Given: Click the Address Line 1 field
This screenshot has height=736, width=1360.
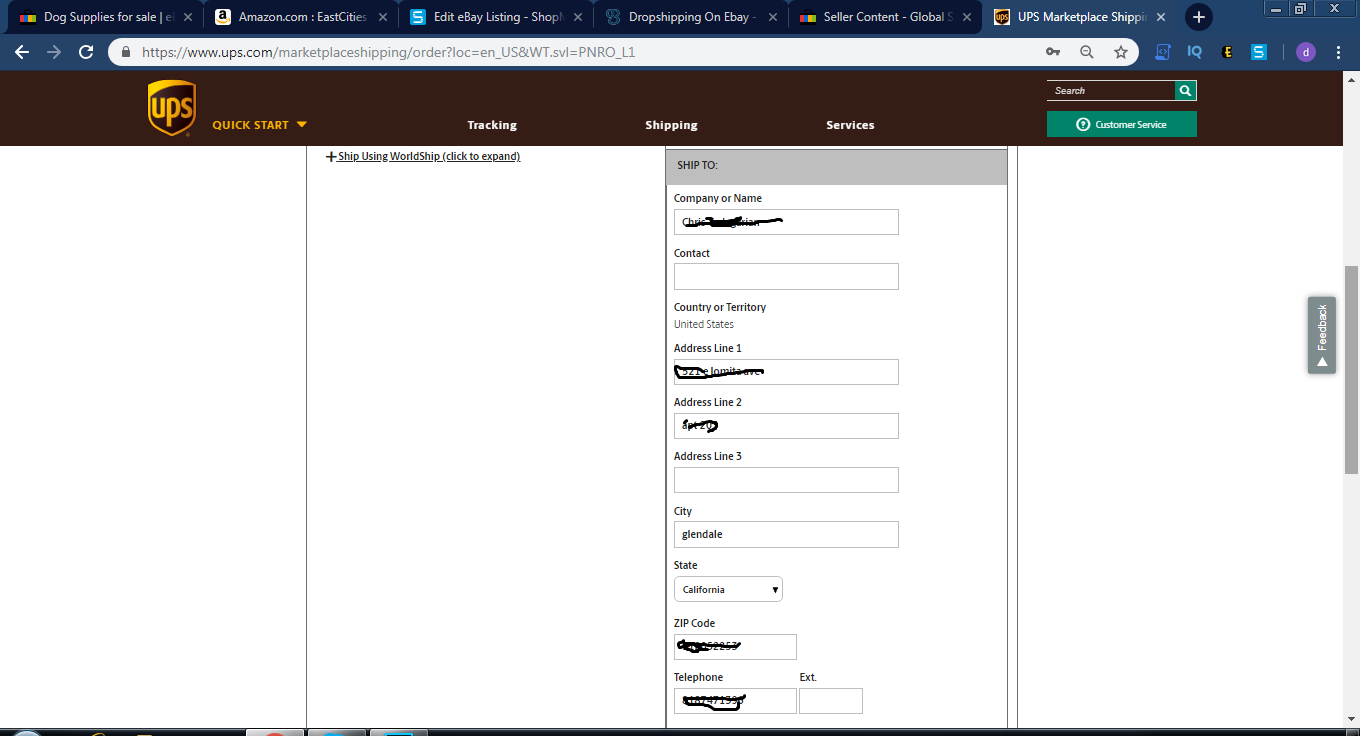Looking at the screenshot, I should point(786,372).
